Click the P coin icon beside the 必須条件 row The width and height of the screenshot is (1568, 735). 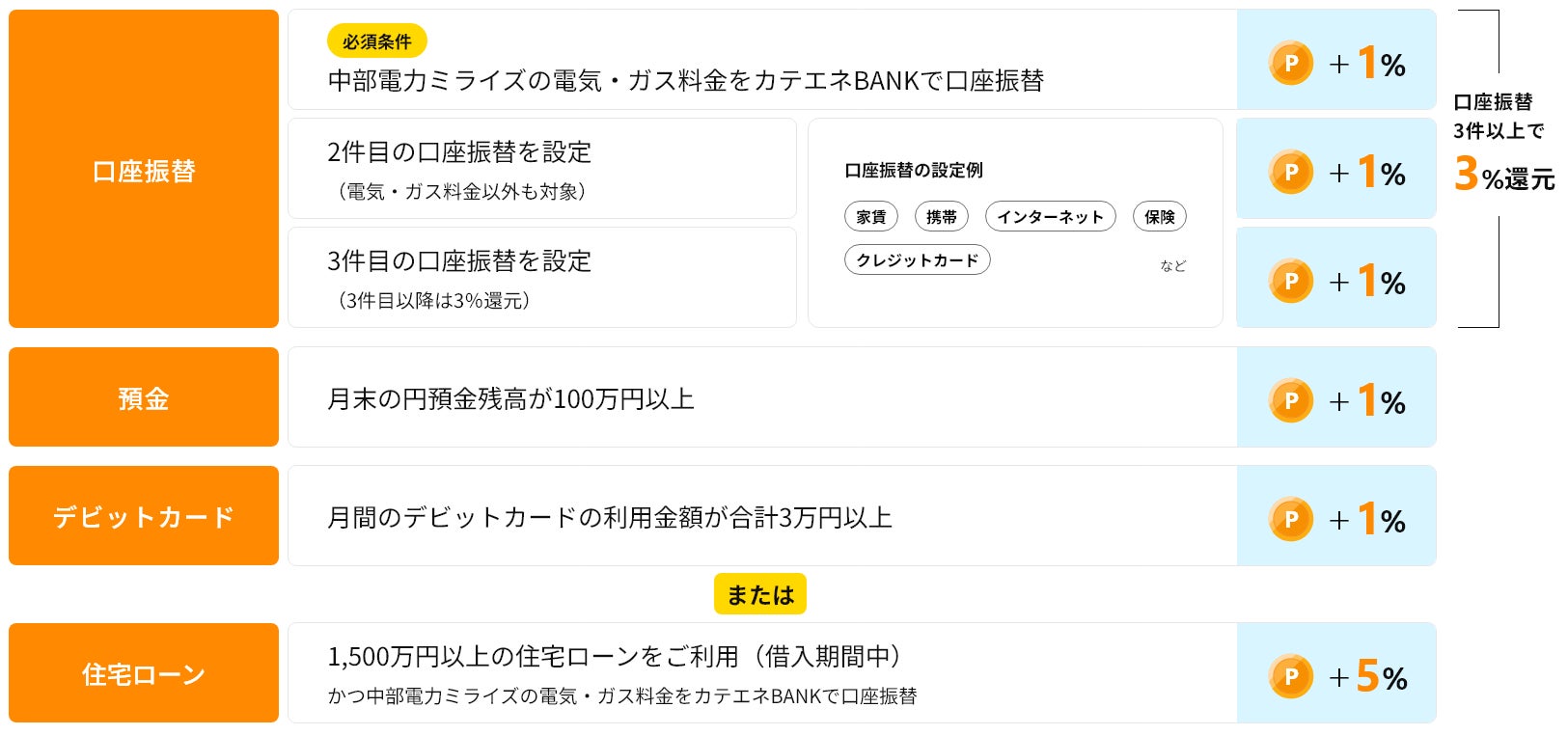coord(1290,64)
